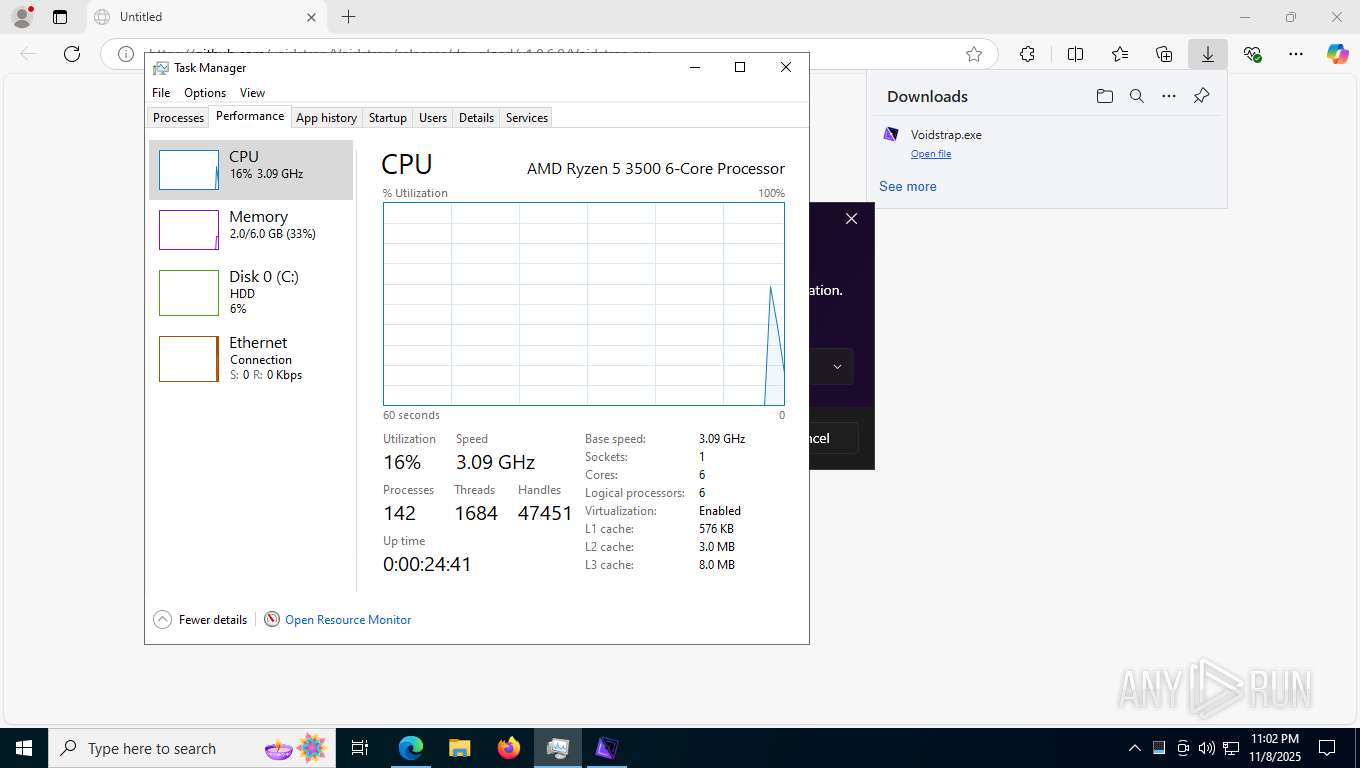Screen dimensions: 1360x768
Task: Select the Ethernet performance entry
Action: click(251, 358)
